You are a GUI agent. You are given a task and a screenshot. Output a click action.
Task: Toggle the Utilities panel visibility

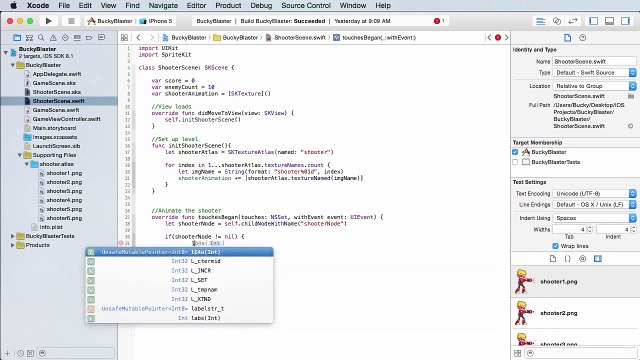coord(625,21)
